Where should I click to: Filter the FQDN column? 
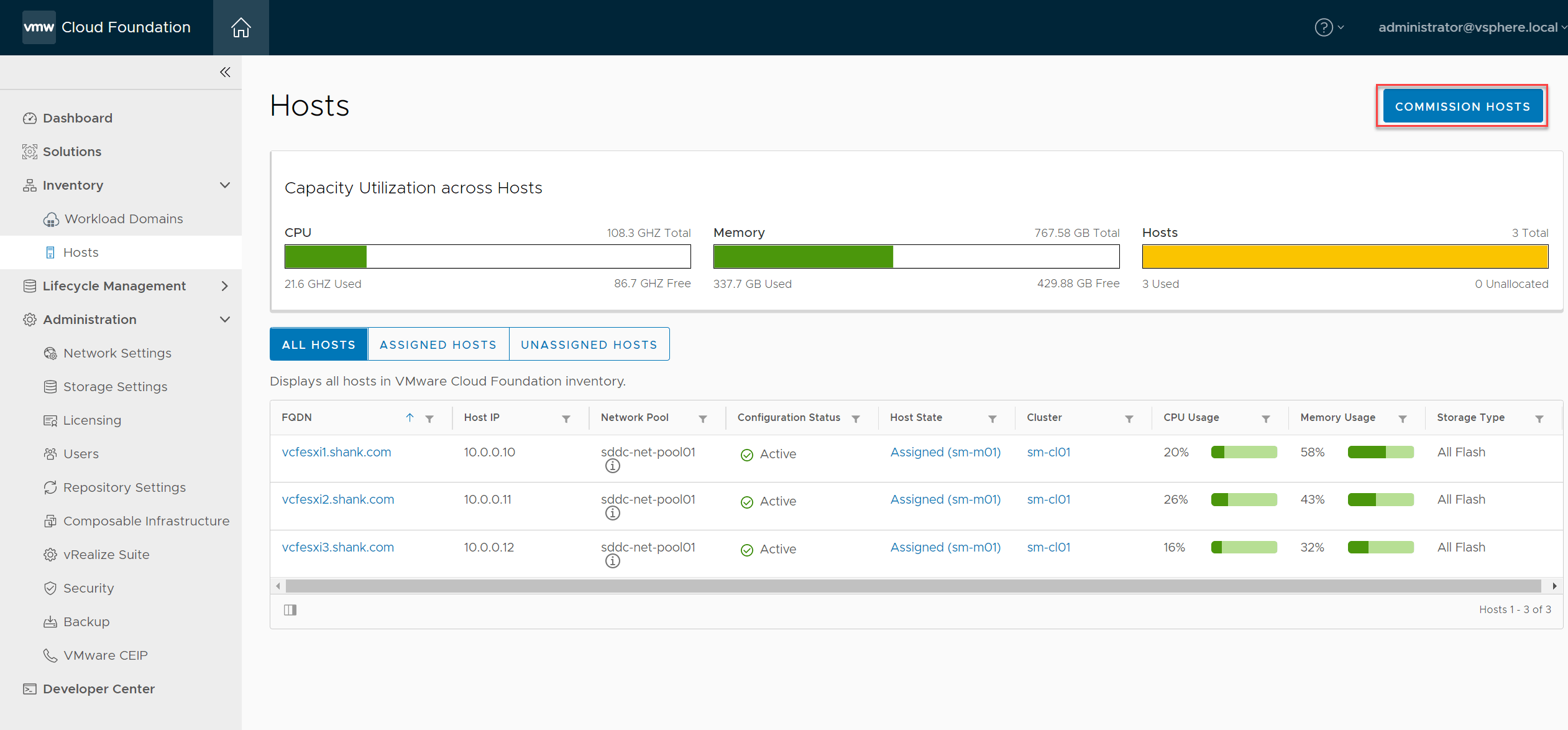[x=429, y=418]
